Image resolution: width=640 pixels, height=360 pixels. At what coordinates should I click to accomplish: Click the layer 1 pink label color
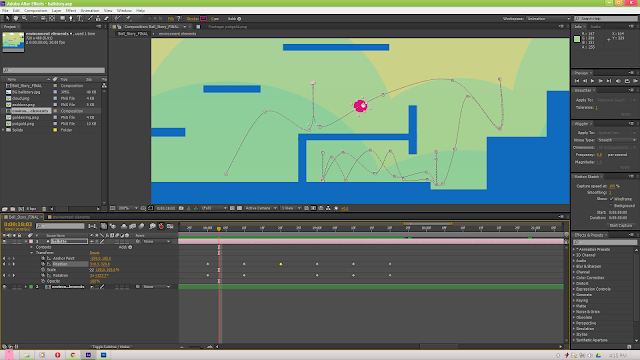tap(31, 242)
